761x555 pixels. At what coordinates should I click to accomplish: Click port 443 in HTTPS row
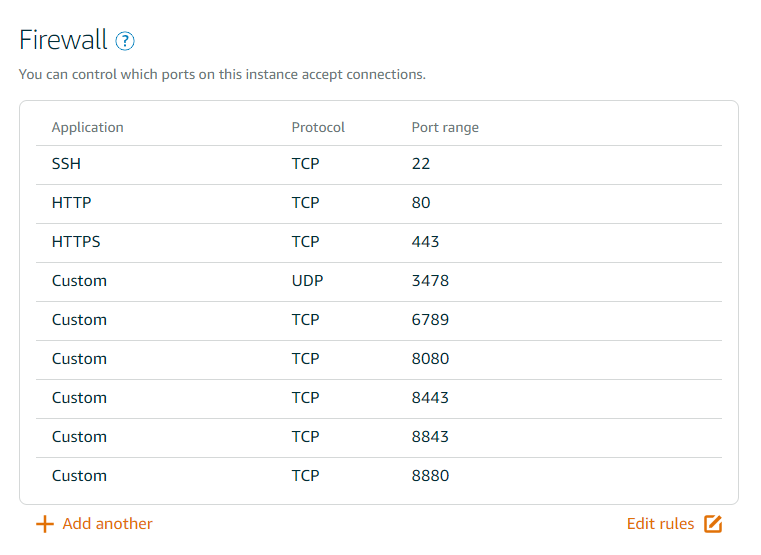coord(425,242)
